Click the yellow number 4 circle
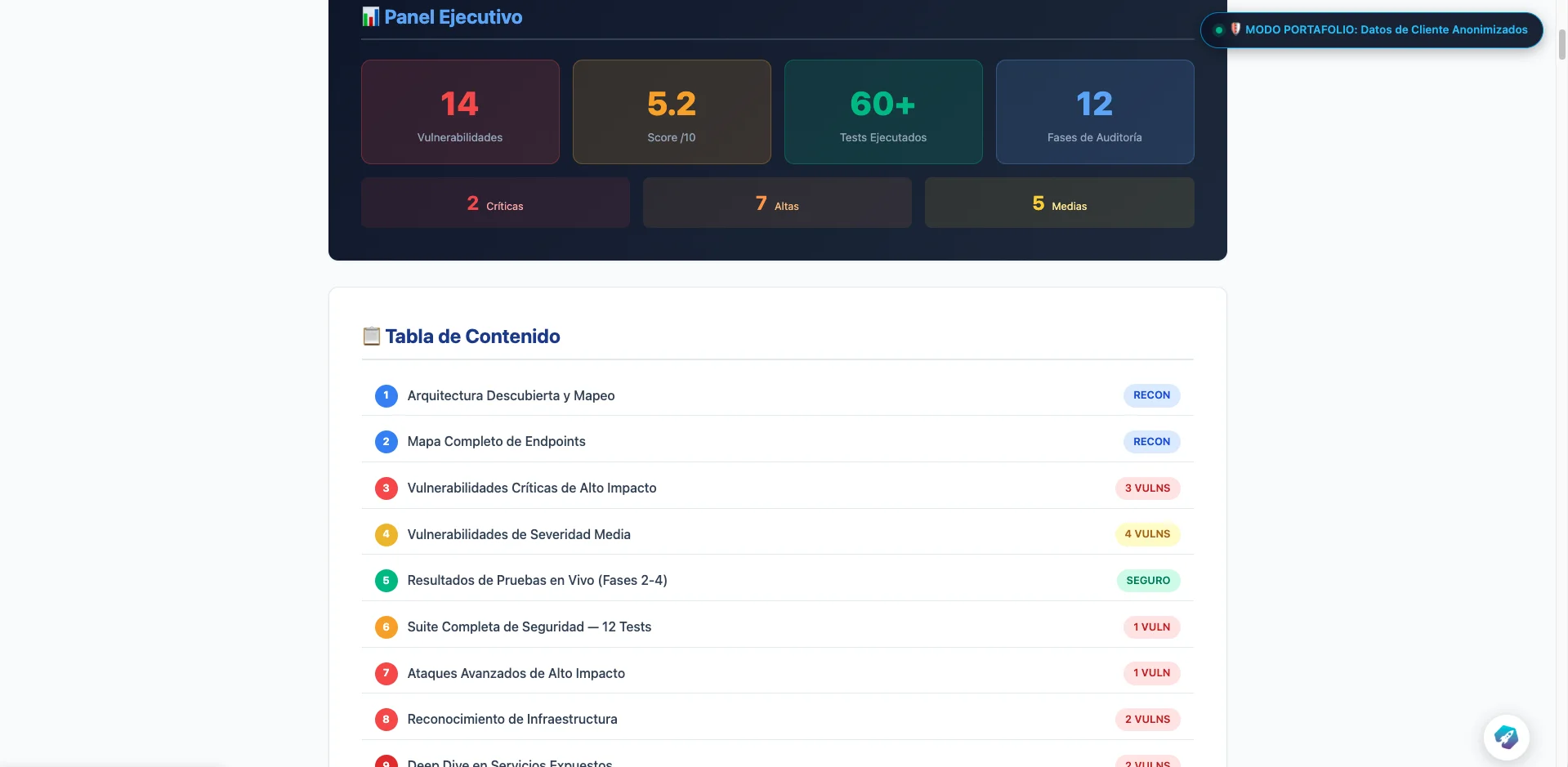Viewport: 1568px width, 767px height. (x=386, y=534)
